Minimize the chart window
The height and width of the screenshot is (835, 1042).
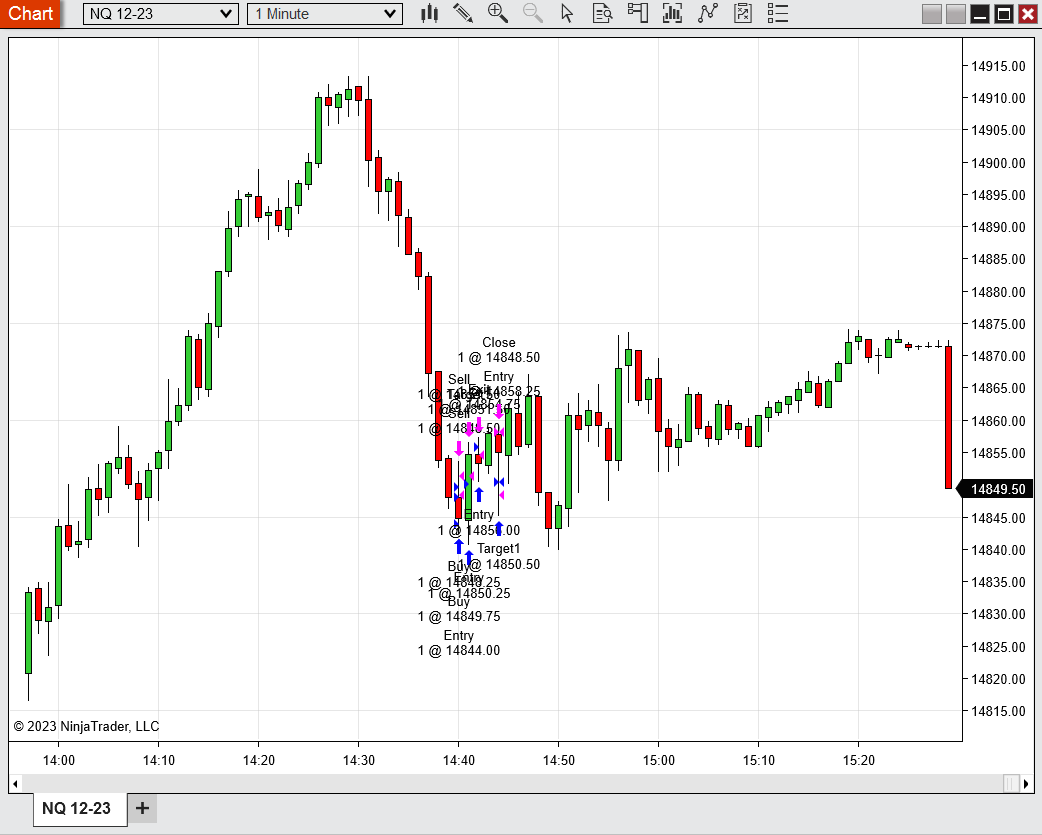tap(980, 14)
